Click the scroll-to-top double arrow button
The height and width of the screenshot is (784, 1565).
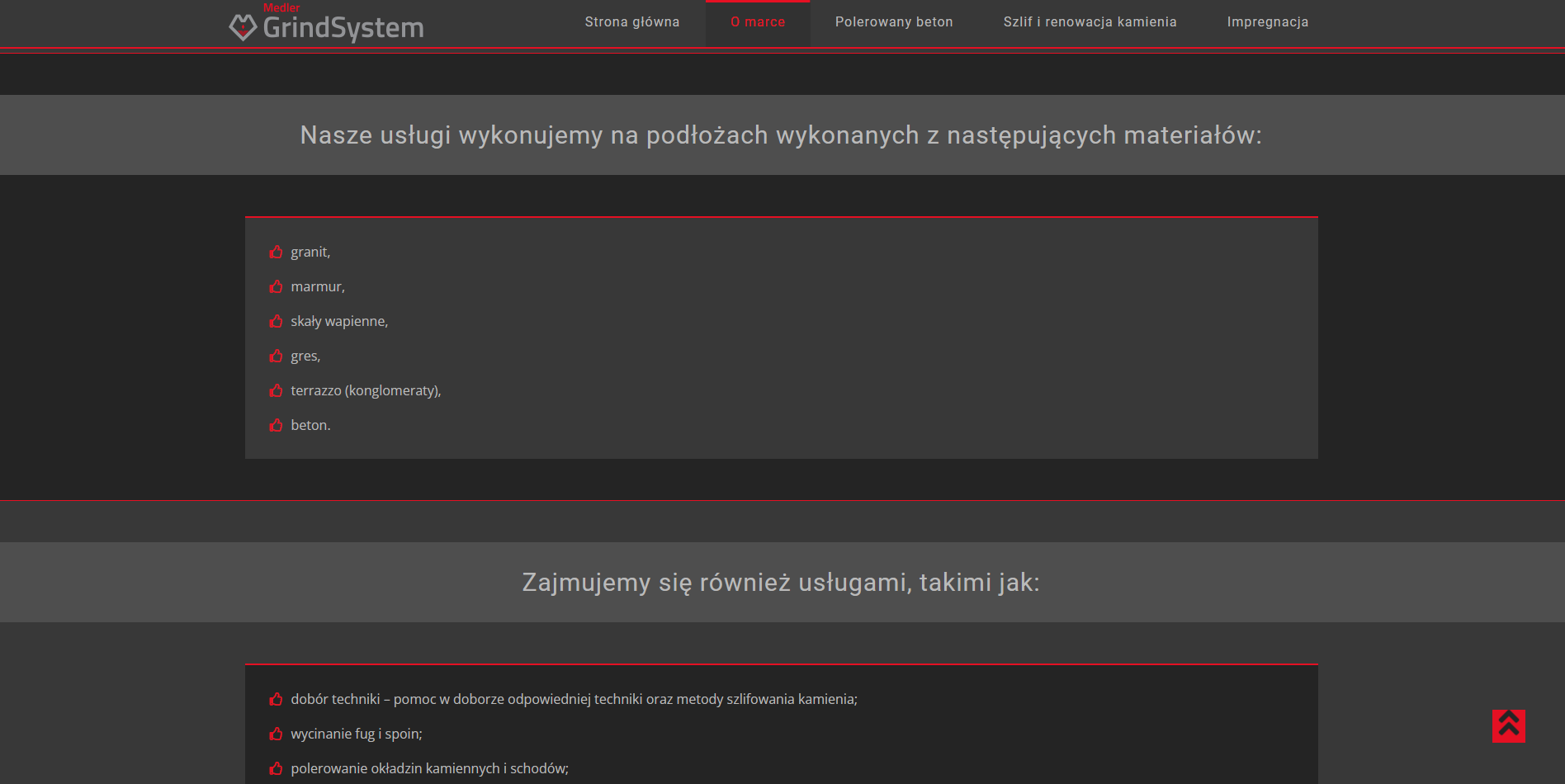pos(1508,725)
